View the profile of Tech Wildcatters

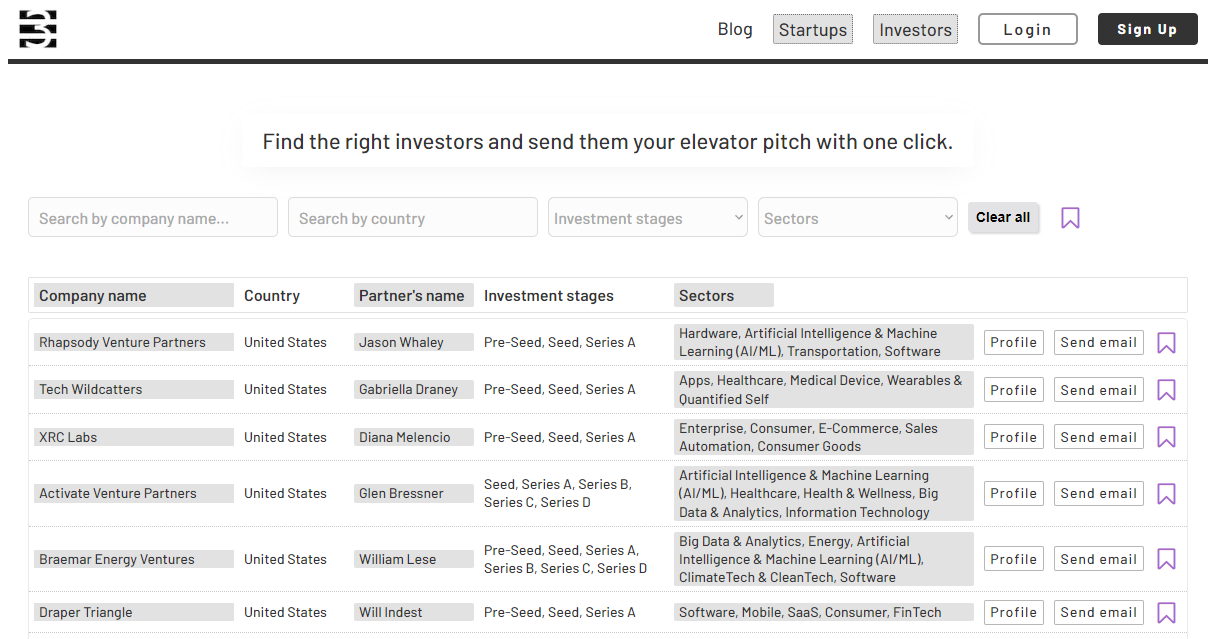1013,389
